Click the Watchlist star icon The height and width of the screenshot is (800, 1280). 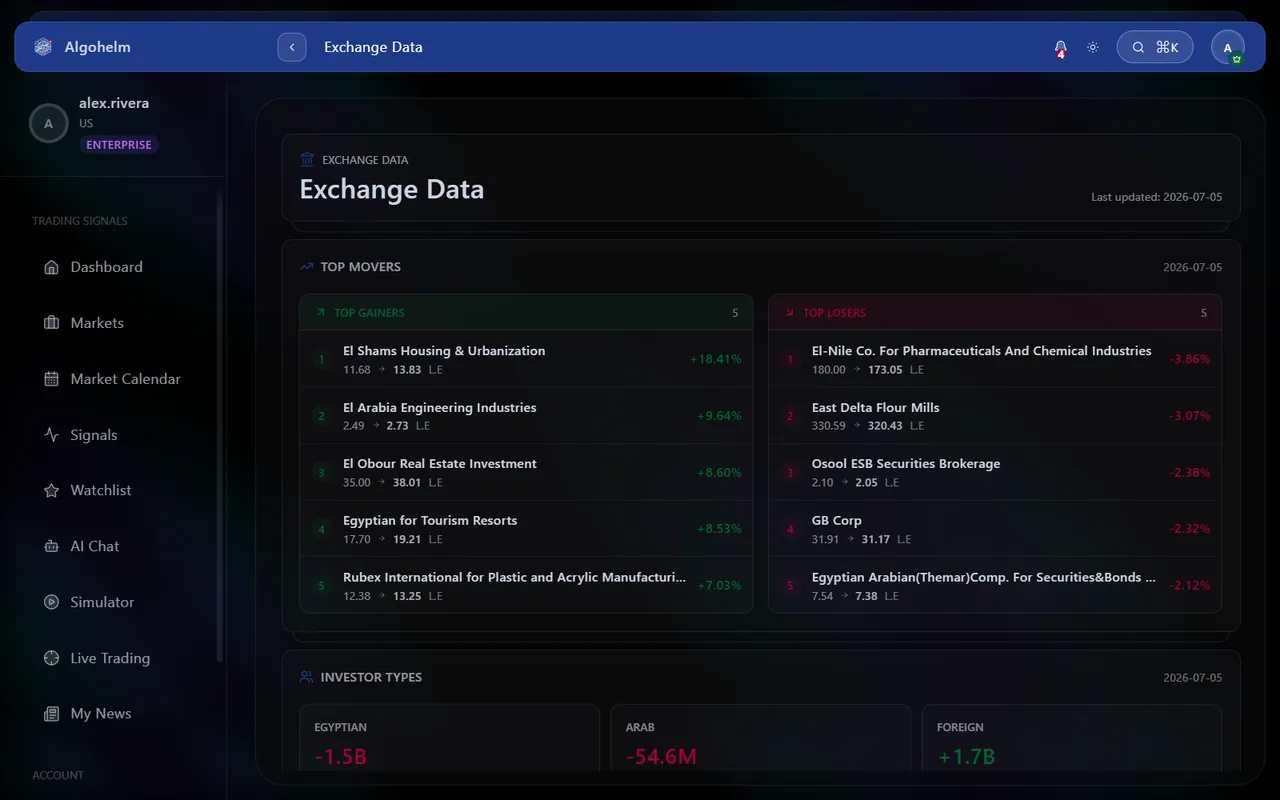[52, 490]
